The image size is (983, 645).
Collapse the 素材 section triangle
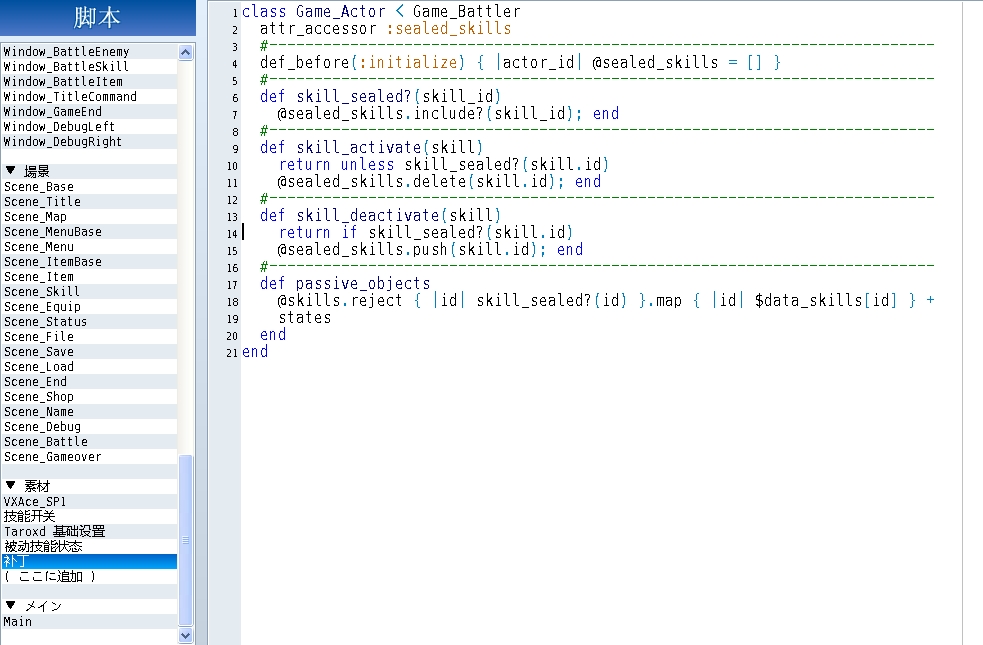click(11, 486)
